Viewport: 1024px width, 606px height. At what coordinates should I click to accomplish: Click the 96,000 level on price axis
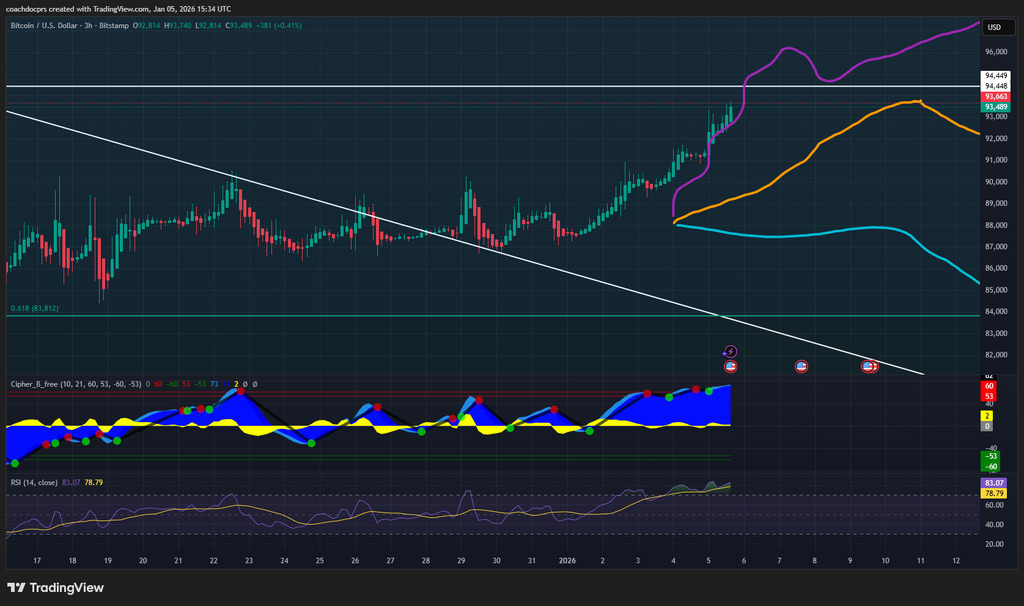tap(995, 52)
